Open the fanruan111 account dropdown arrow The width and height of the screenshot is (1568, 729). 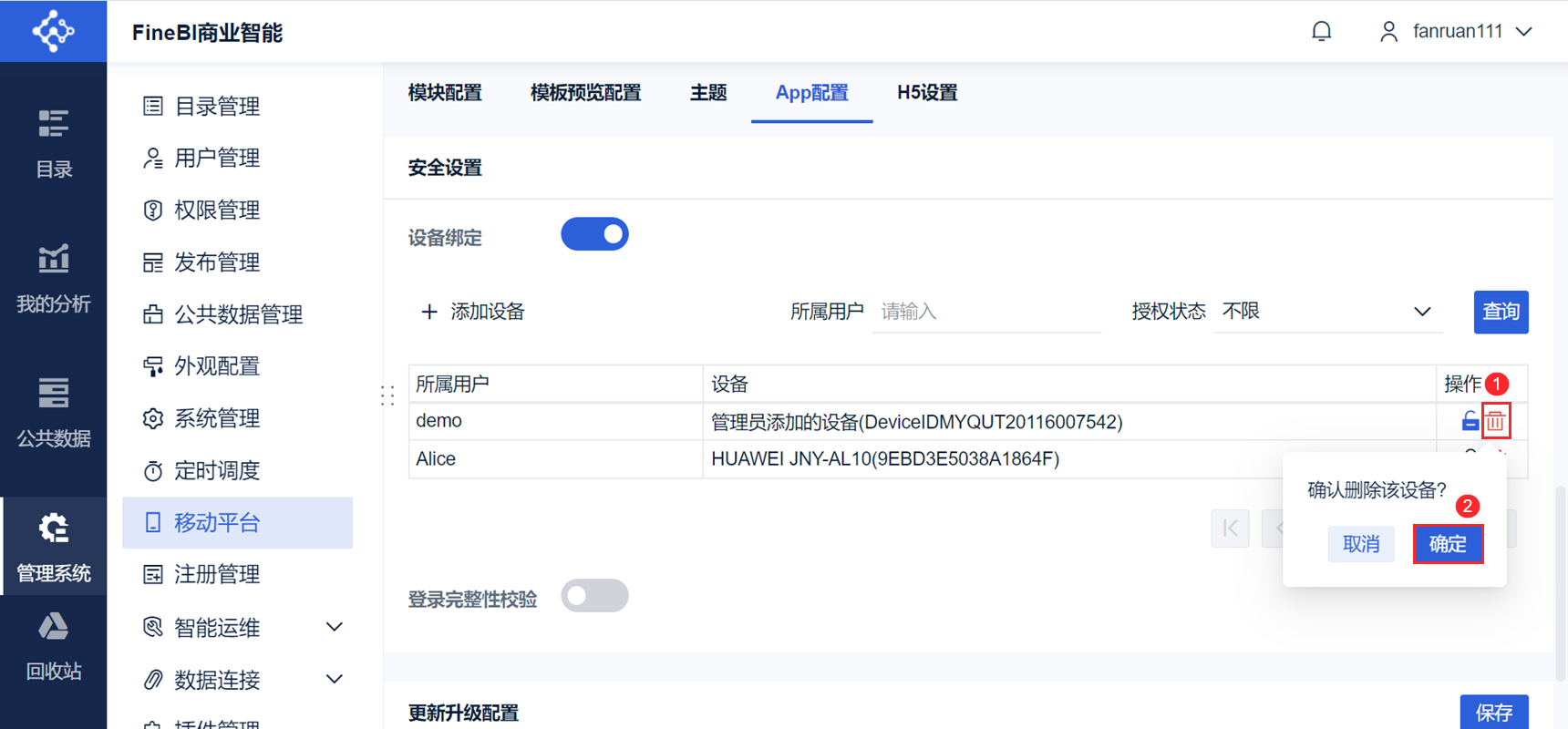coord(1523,32)
